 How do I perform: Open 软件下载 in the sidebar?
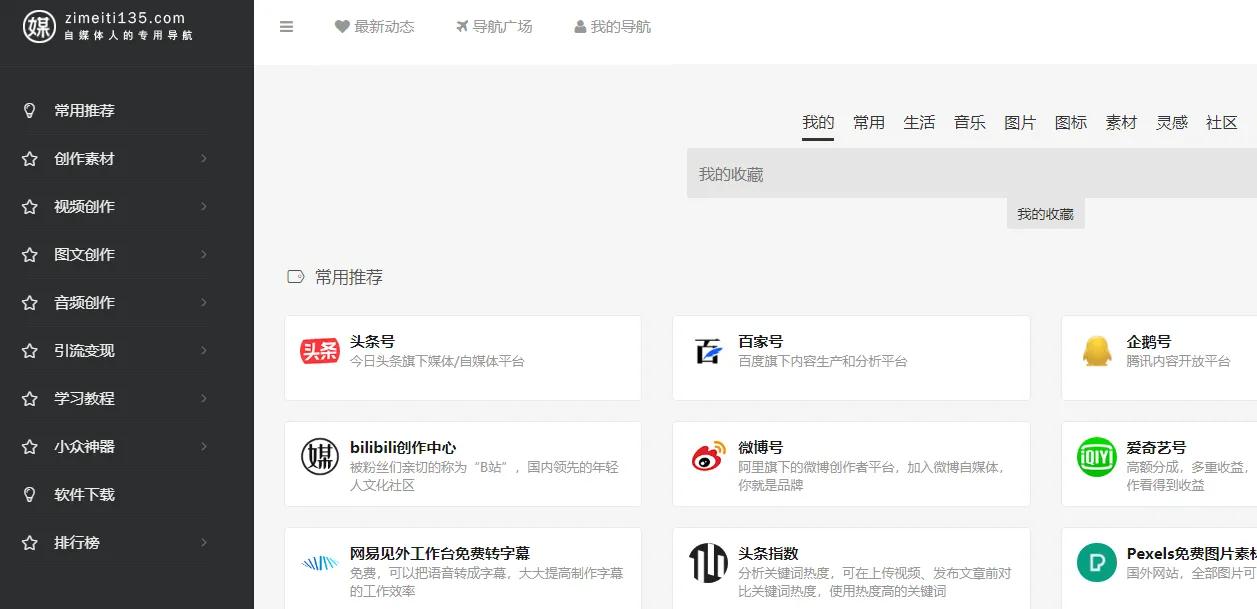(x=84, y=495)
